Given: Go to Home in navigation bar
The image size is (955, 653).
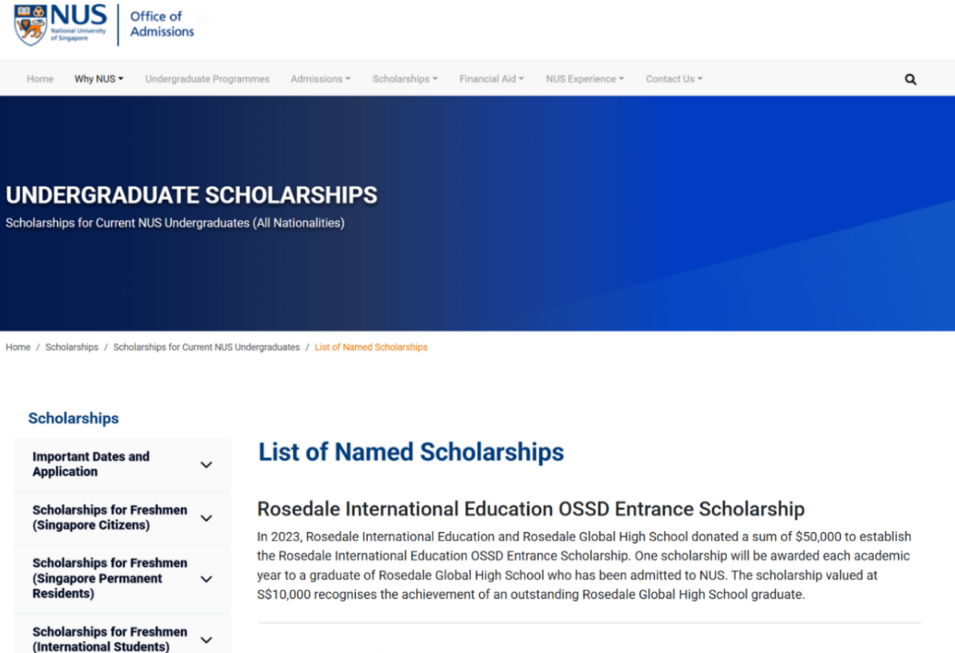Looking at the screenshot, I should pyautogui.click(x=40, y=79).
